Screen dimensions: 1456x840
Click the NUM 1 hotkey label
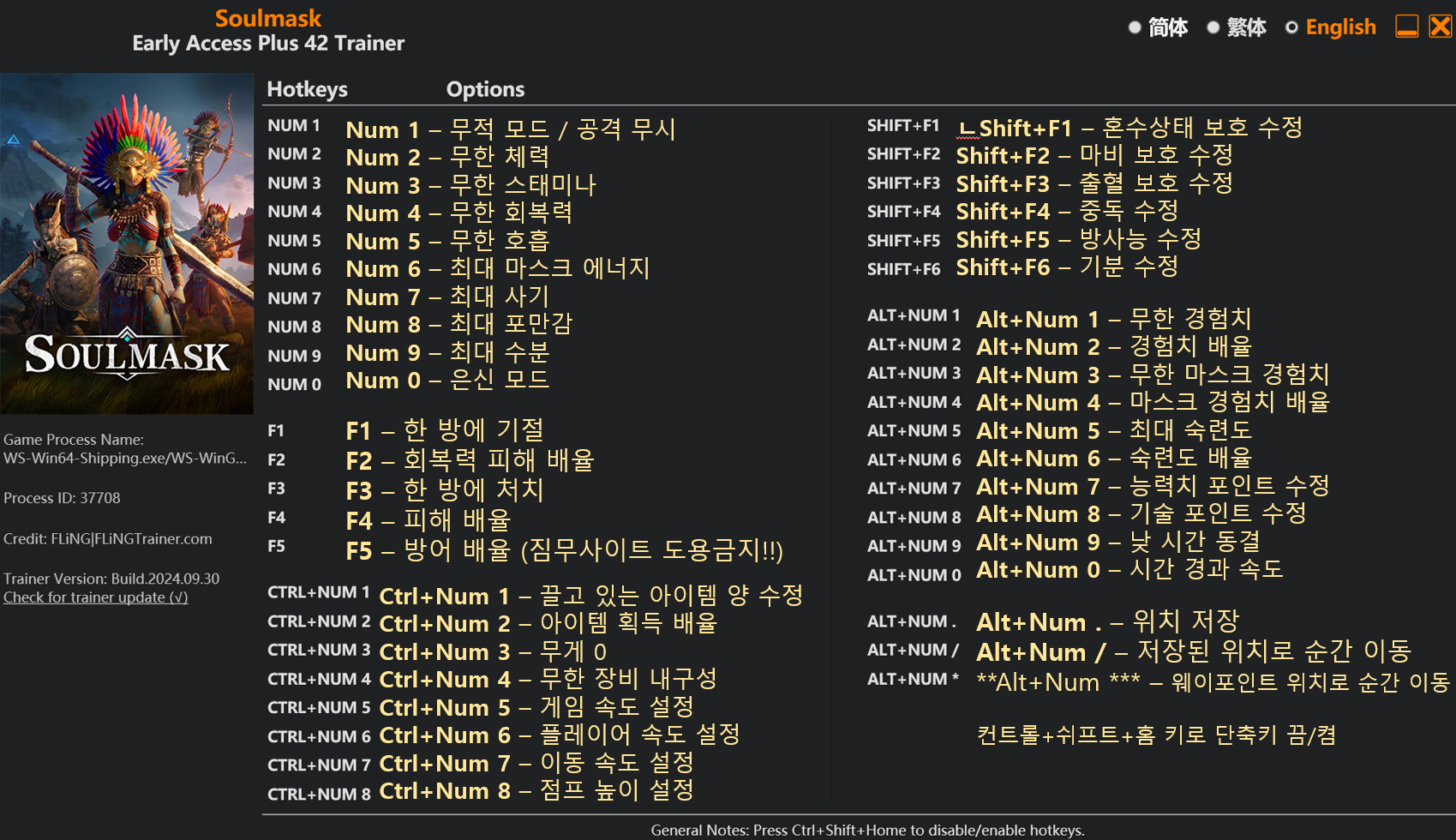(293, 126)
